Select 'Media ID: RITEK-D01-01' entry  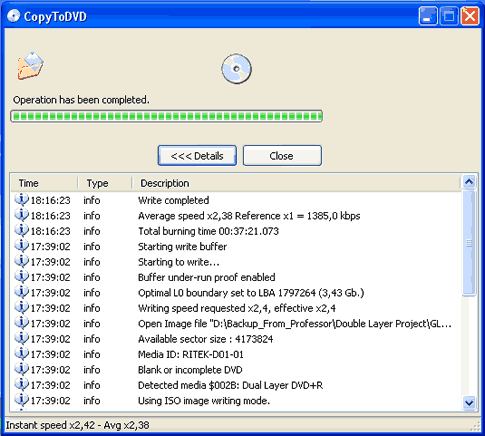coord(191,354)
